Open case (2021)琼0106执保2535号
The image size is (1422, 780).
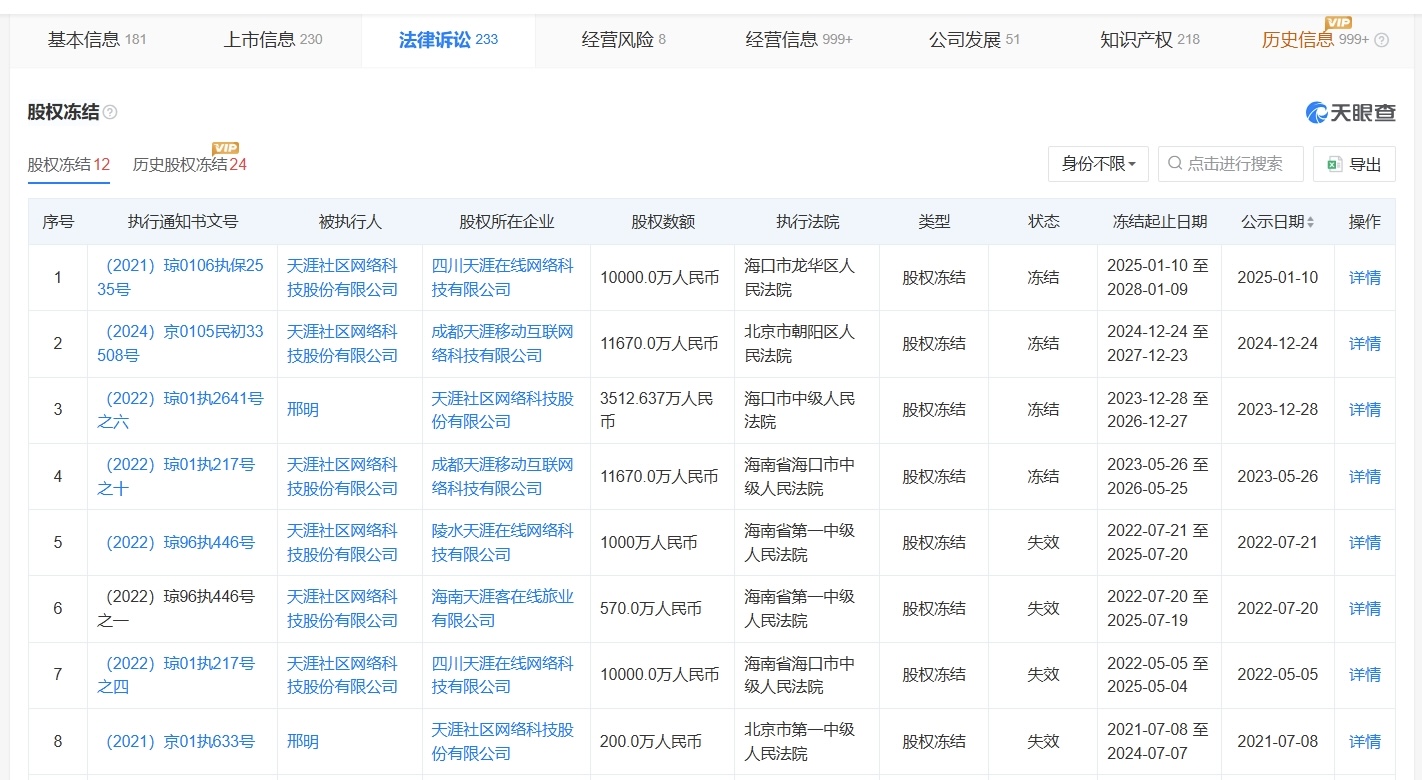click(181, 278)
